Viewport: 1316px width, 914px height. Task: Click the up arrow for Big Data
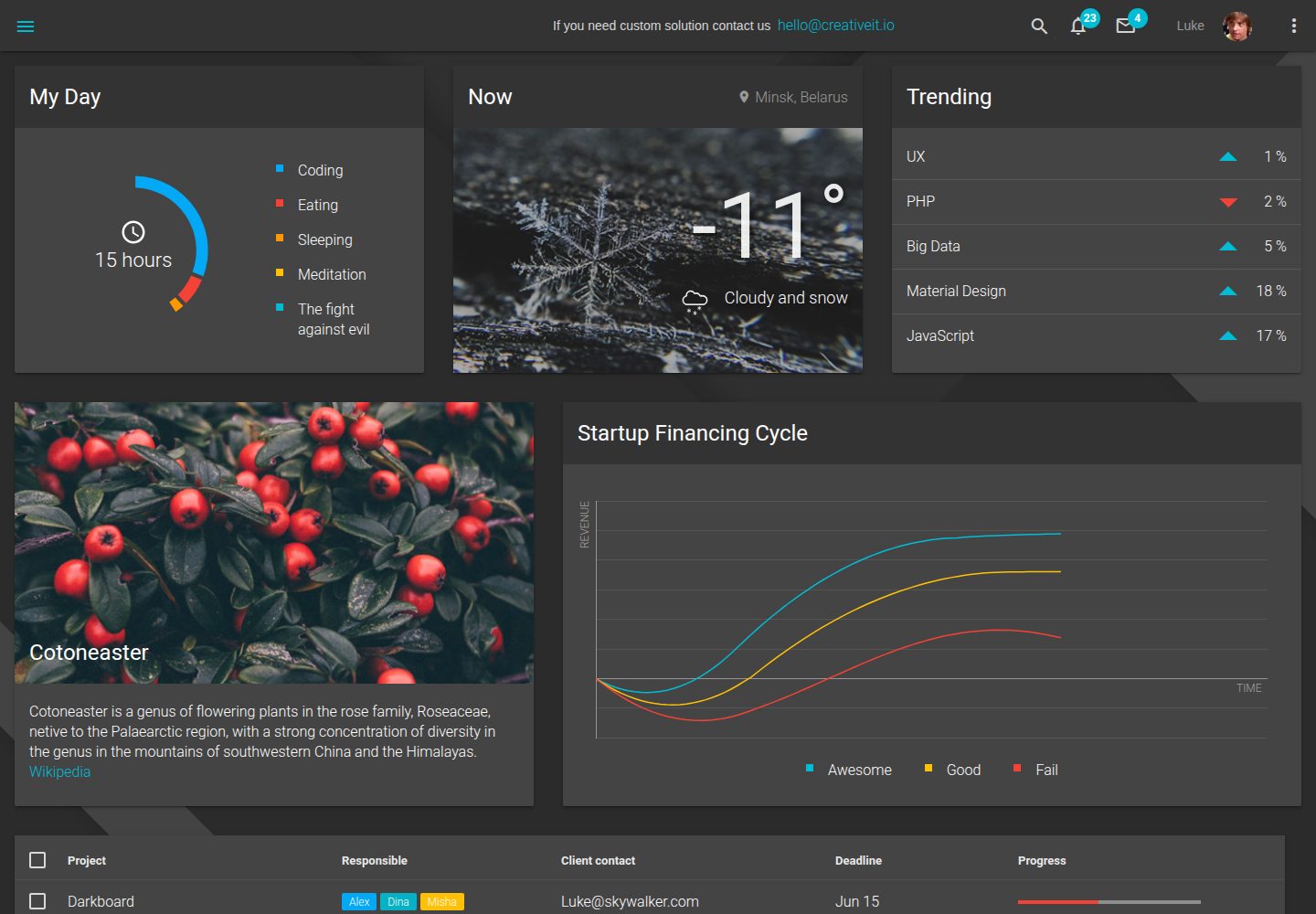1228,247
